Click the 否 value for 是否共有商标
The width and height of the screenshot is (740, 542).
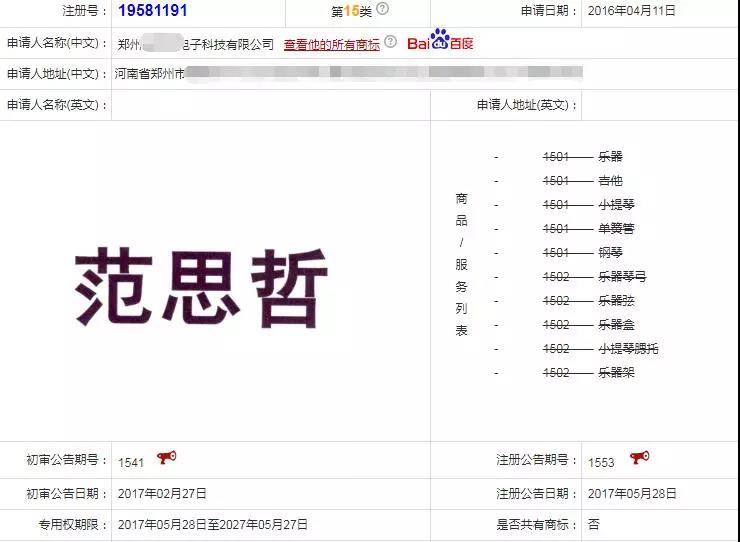point(594,525)
